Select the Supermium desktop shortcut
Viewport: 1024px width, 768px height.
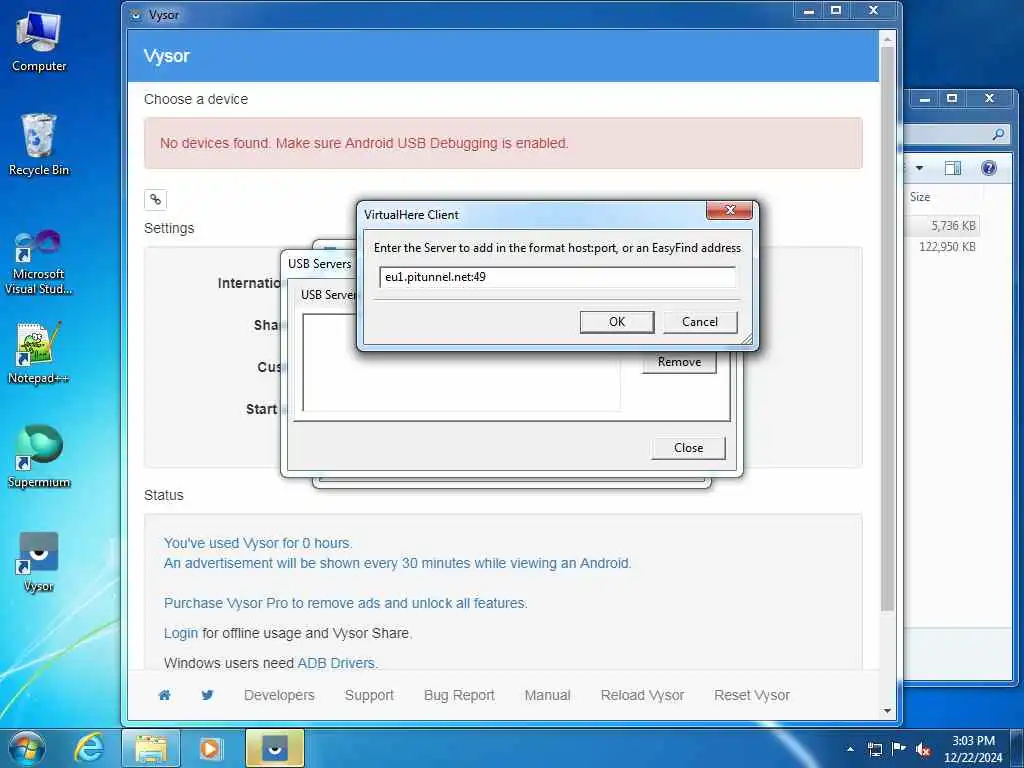pos(39,456)
